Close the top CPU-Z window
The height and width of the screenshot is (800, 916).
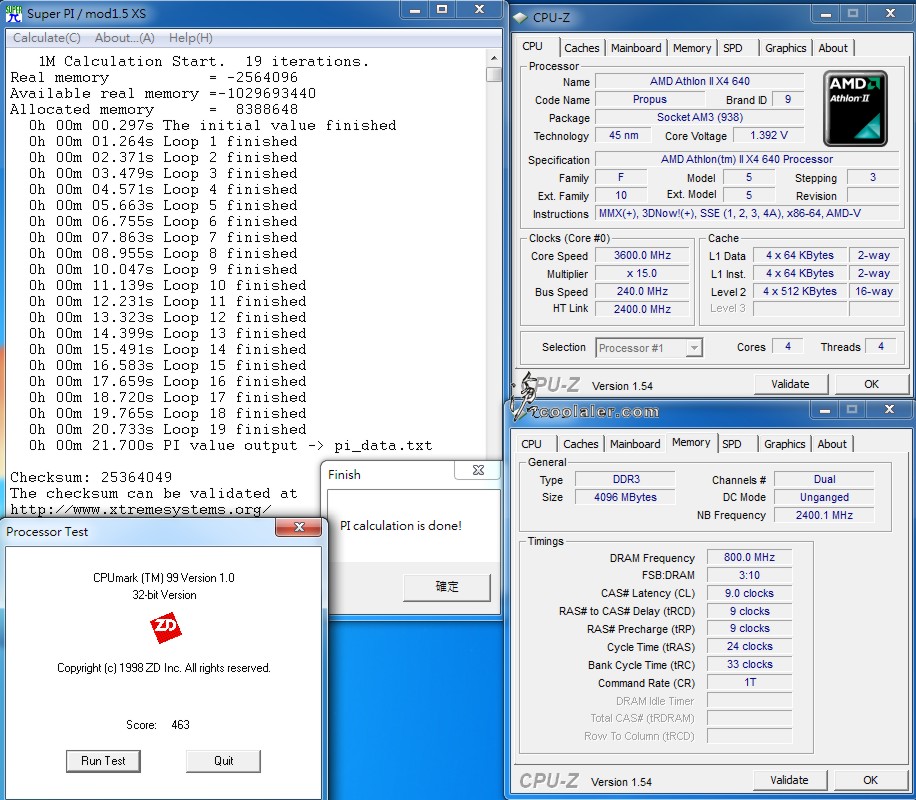coord(890,13)
